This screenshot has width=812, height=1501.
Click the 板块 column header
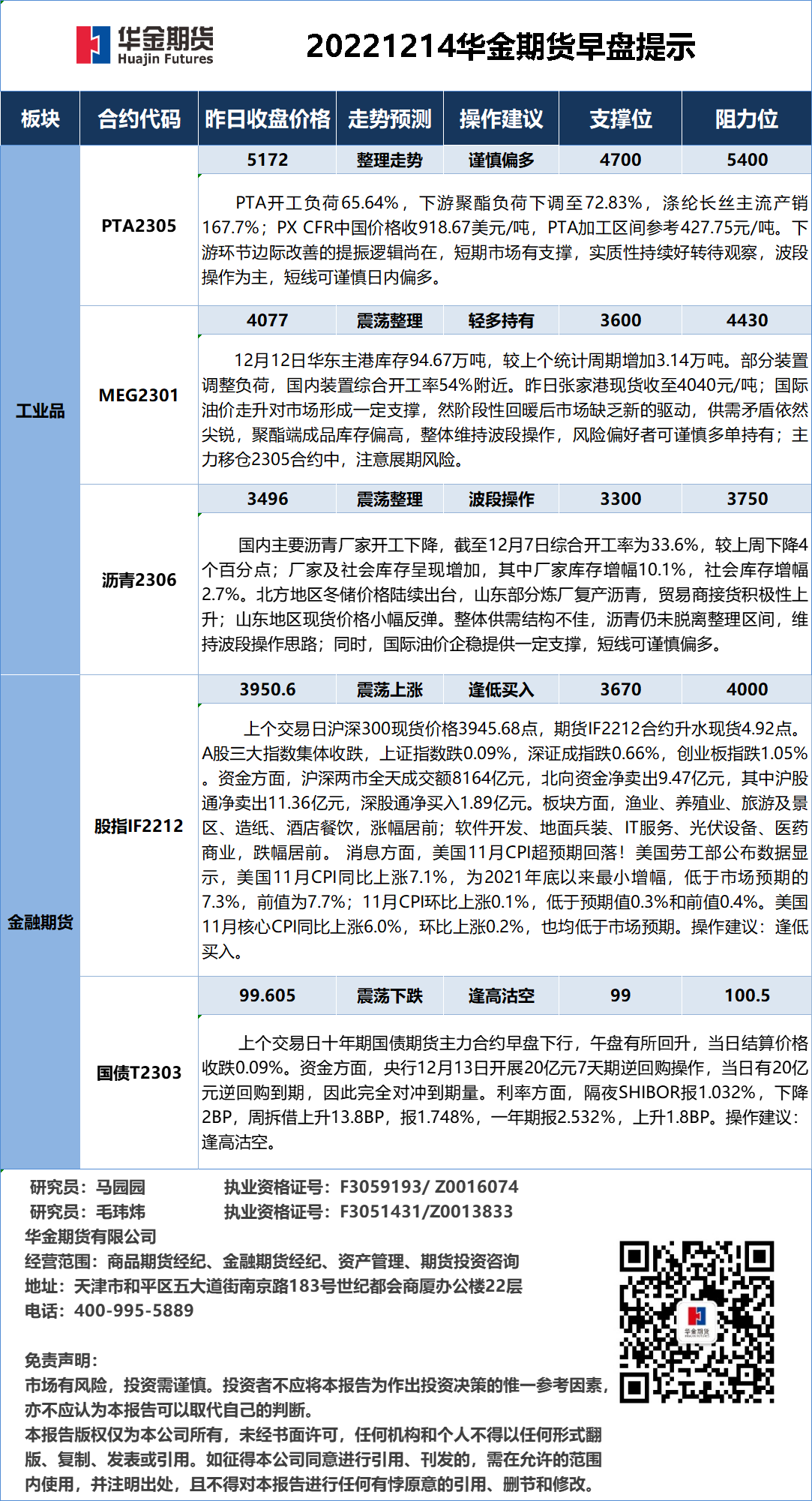click(x=40, y=119)
